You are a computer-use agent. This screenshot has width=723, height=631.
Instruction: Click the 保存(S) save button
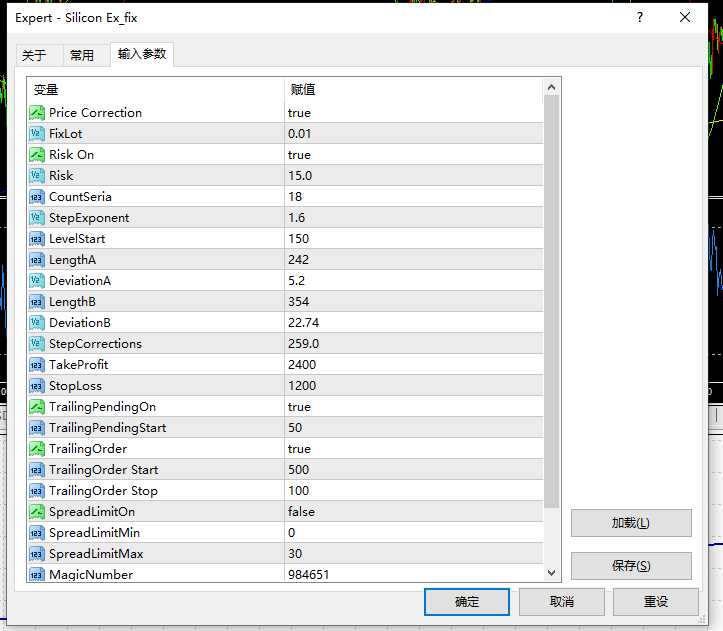point(631,566)
